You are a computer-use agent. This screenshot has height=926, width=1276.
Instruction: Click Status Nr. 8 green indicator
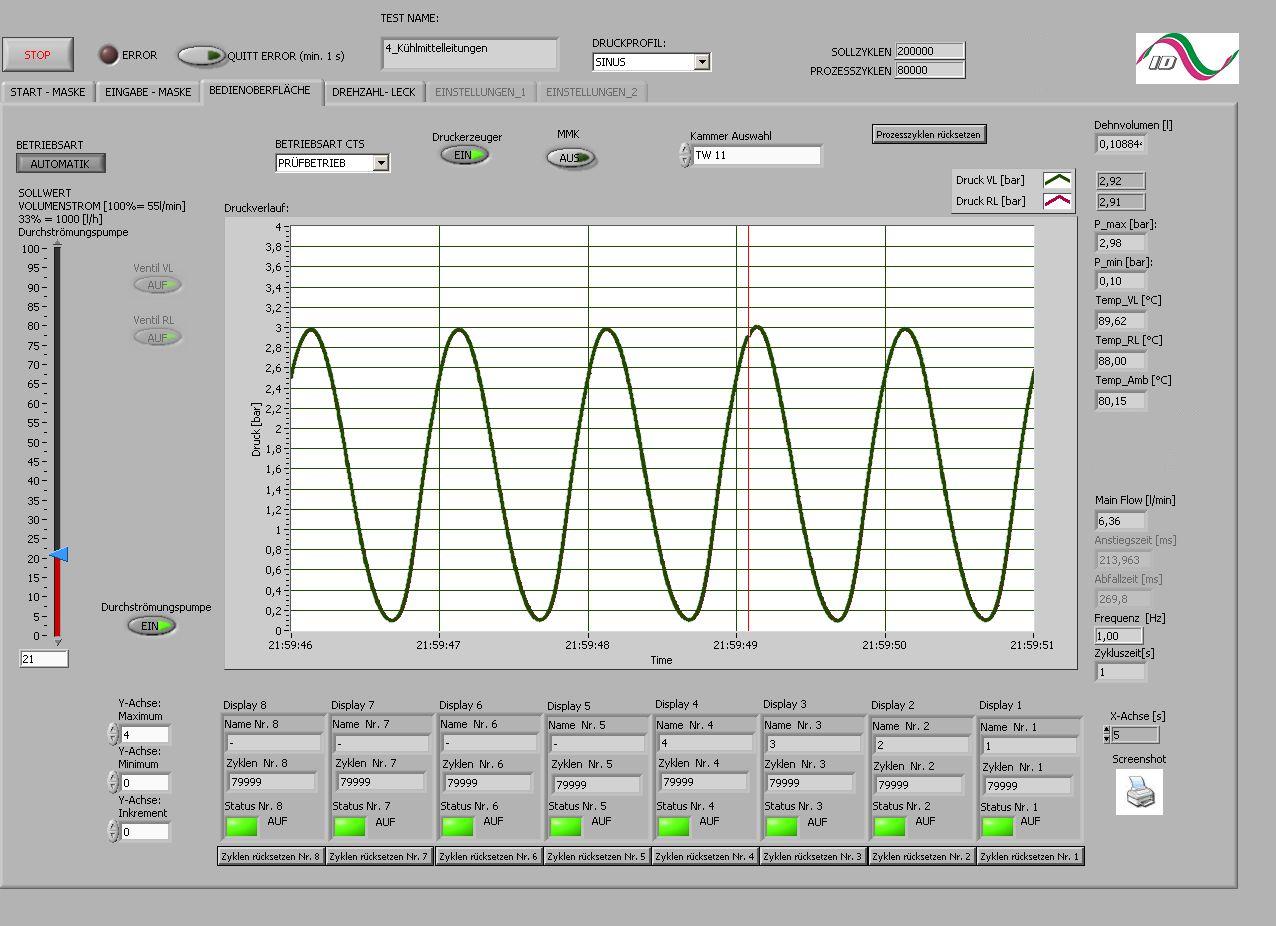[x=241, y=827]
